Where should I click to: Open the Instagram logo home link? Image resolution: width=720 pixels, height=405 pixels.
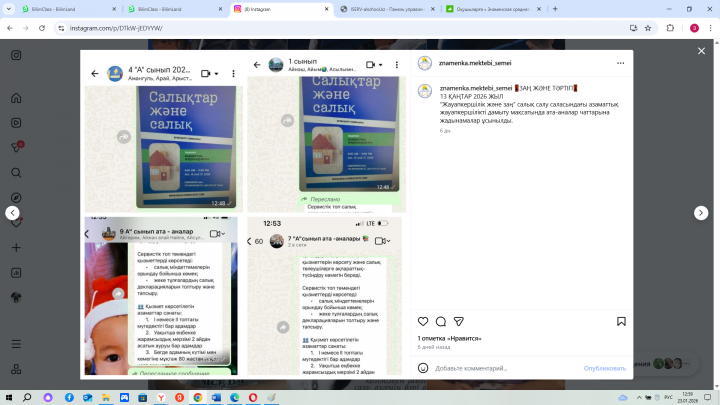16,55
